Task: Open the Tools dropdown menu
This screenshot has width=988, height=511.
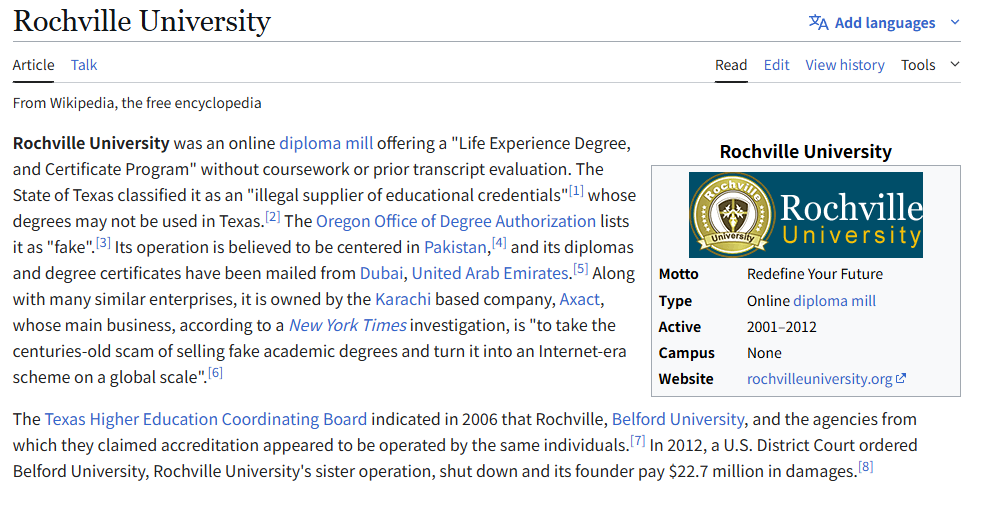Action: (929, 65)
